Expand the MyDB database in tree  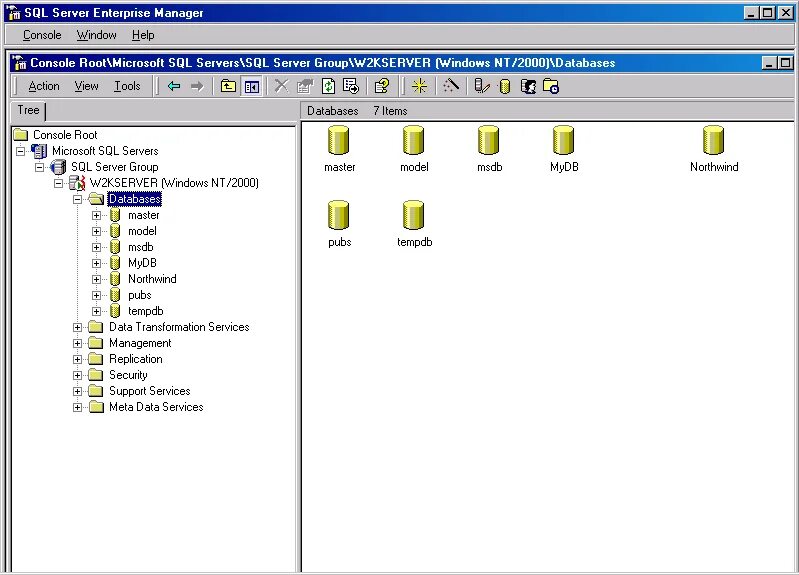96,263
